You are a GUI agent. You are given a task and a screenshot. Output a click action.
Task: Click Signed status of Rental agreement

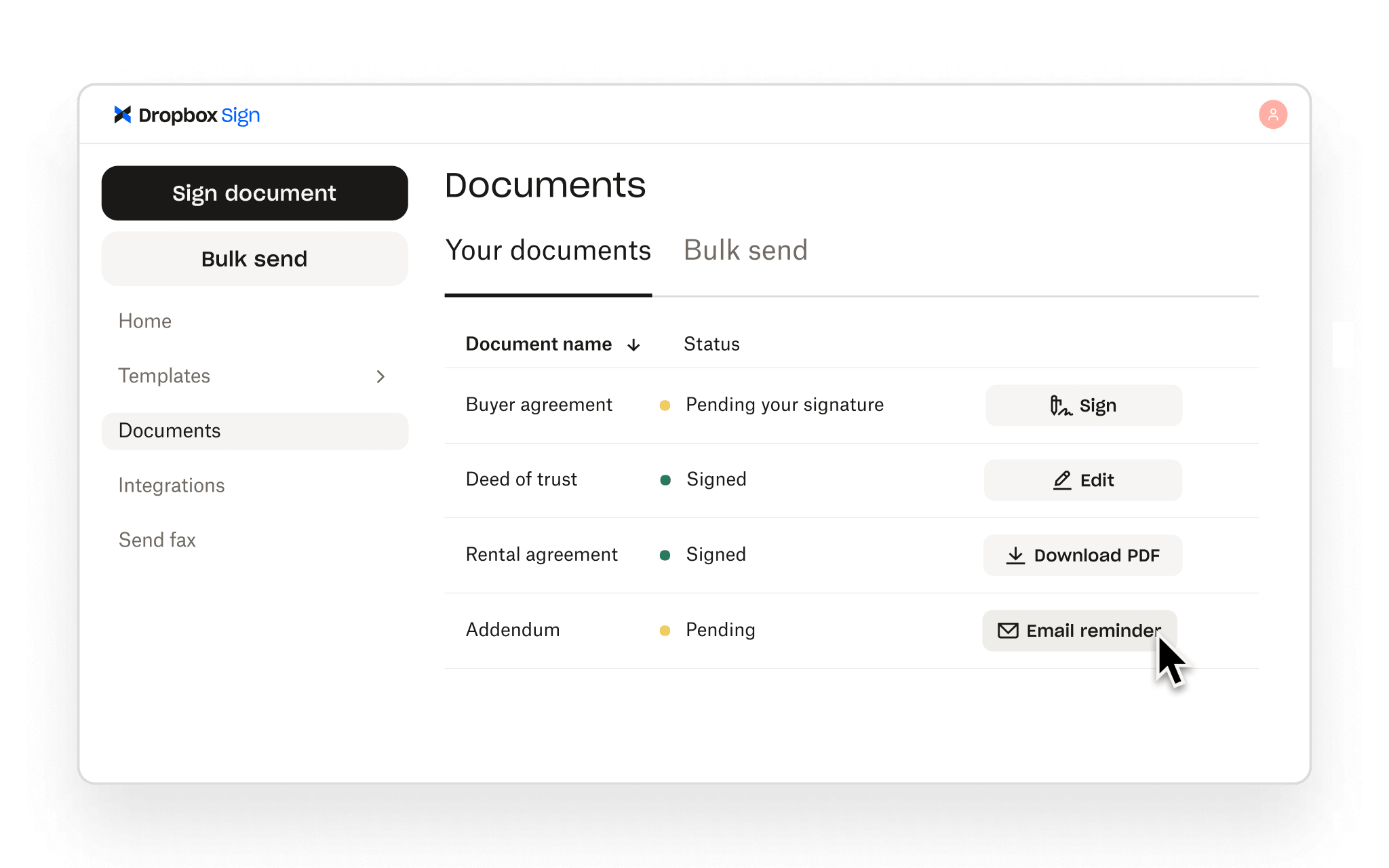click(716, 555)
